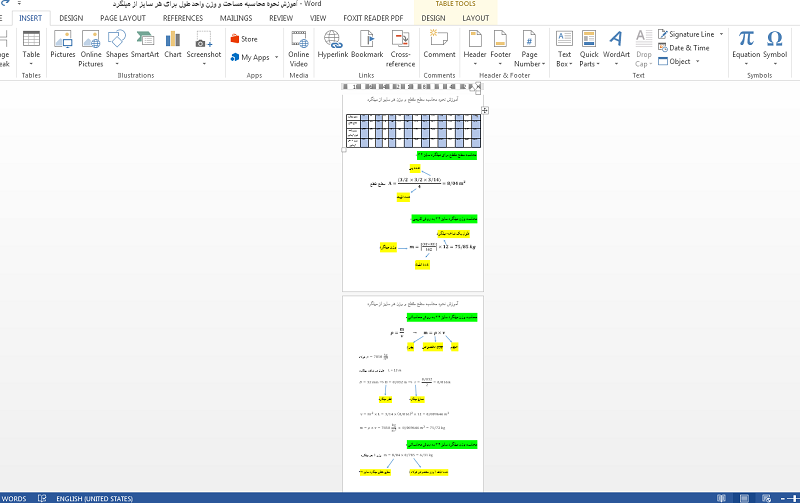Open the Footer options
Viewport: 800px width, 503px height.
pos(501,48)
